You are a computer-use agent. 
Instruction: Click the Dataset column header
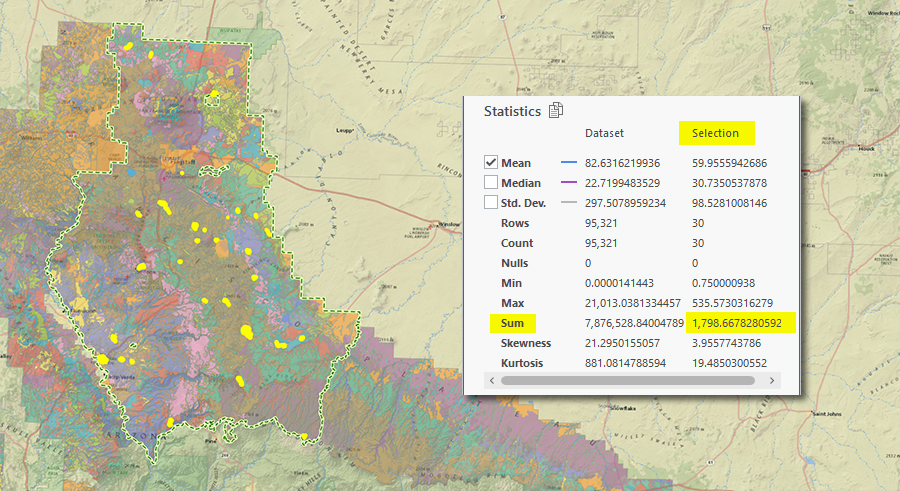[604, 133]
